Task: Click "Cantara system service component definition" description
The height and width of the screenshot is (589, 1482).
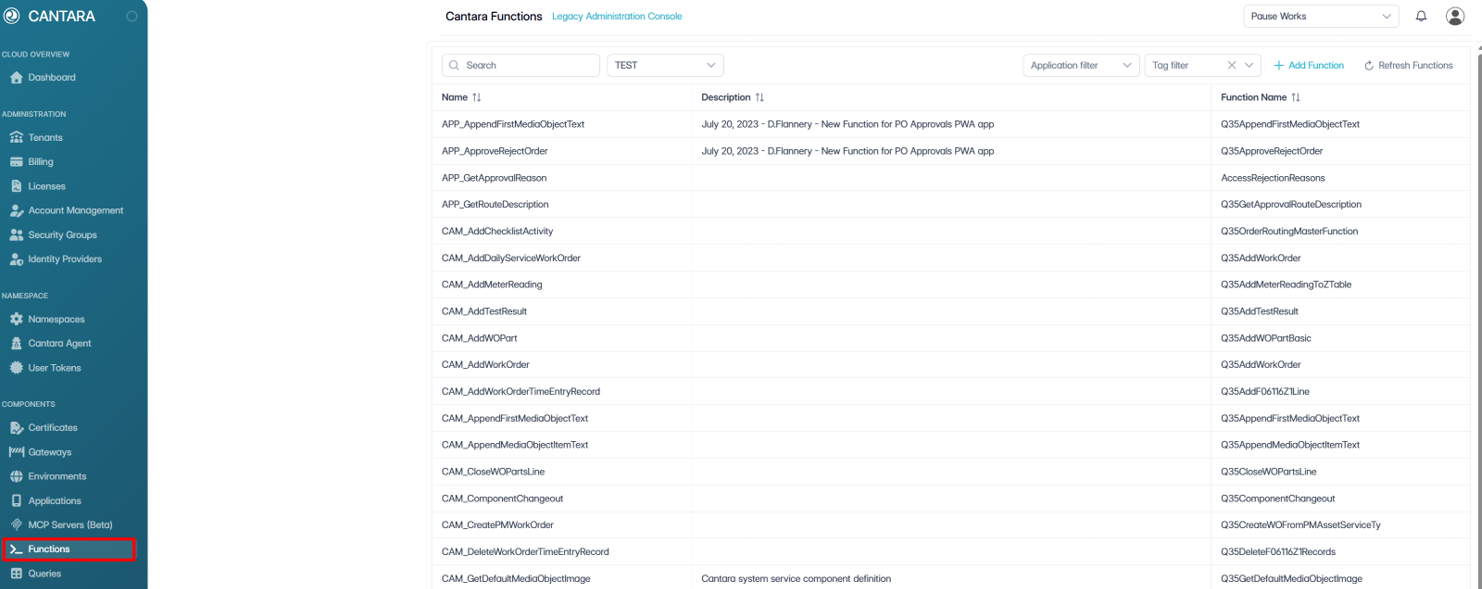Action: [796, 579]
